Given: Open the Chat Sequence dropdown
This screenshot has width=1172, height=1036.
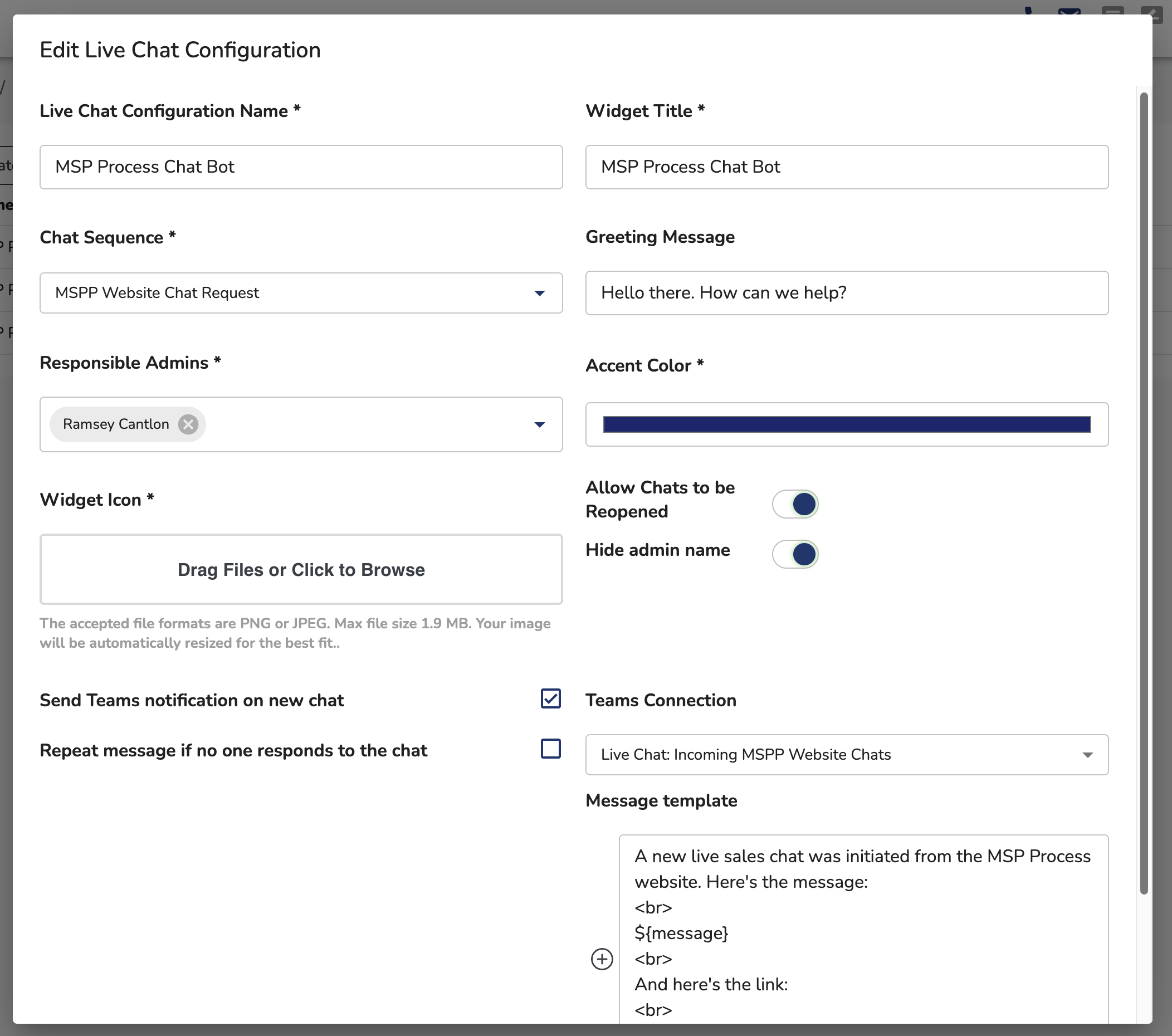Looking at the screenshot, I should pos(300,293).
